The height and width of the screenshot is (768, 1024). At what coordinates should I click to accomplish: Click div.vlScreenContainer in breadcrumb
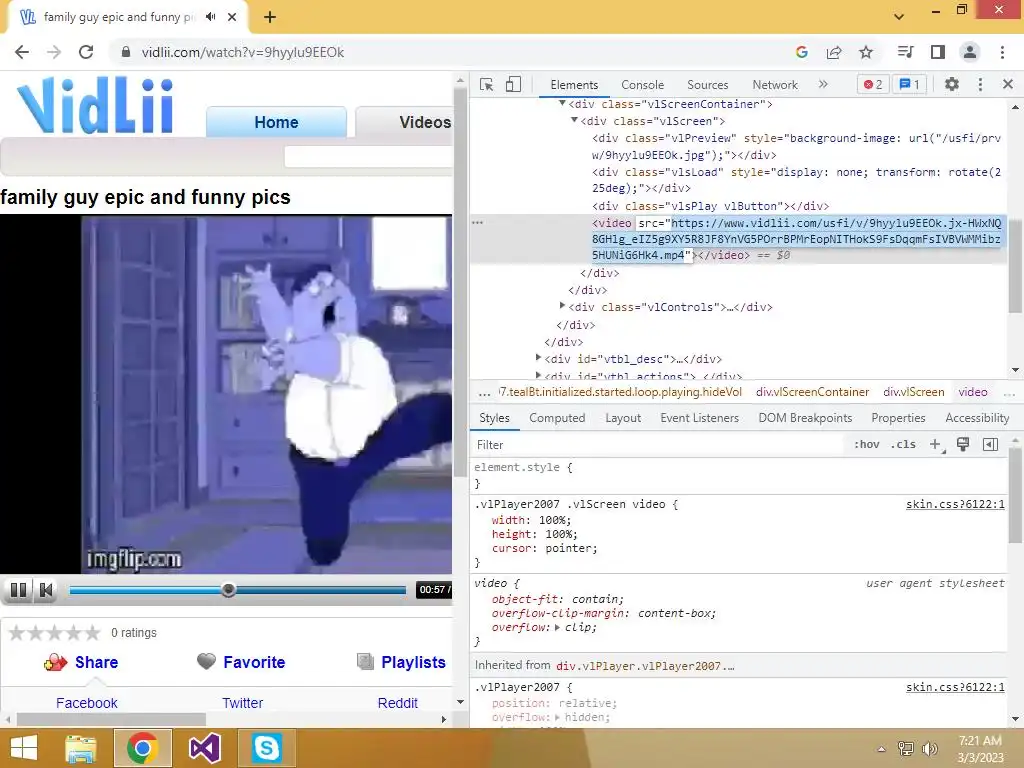coord(812,392)
